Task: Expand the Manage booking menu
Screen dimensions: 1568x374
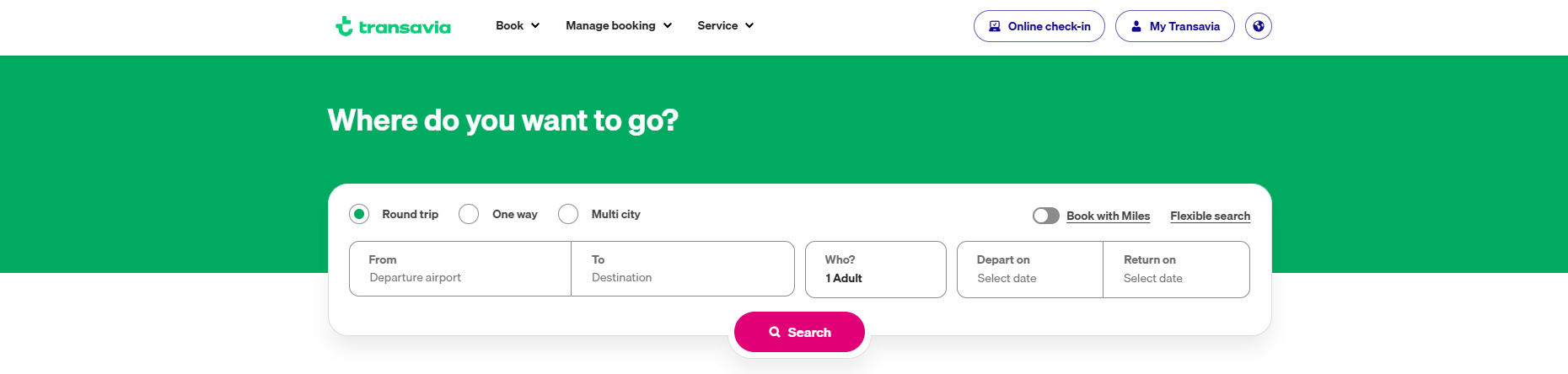Action: [x=618, y=26]
